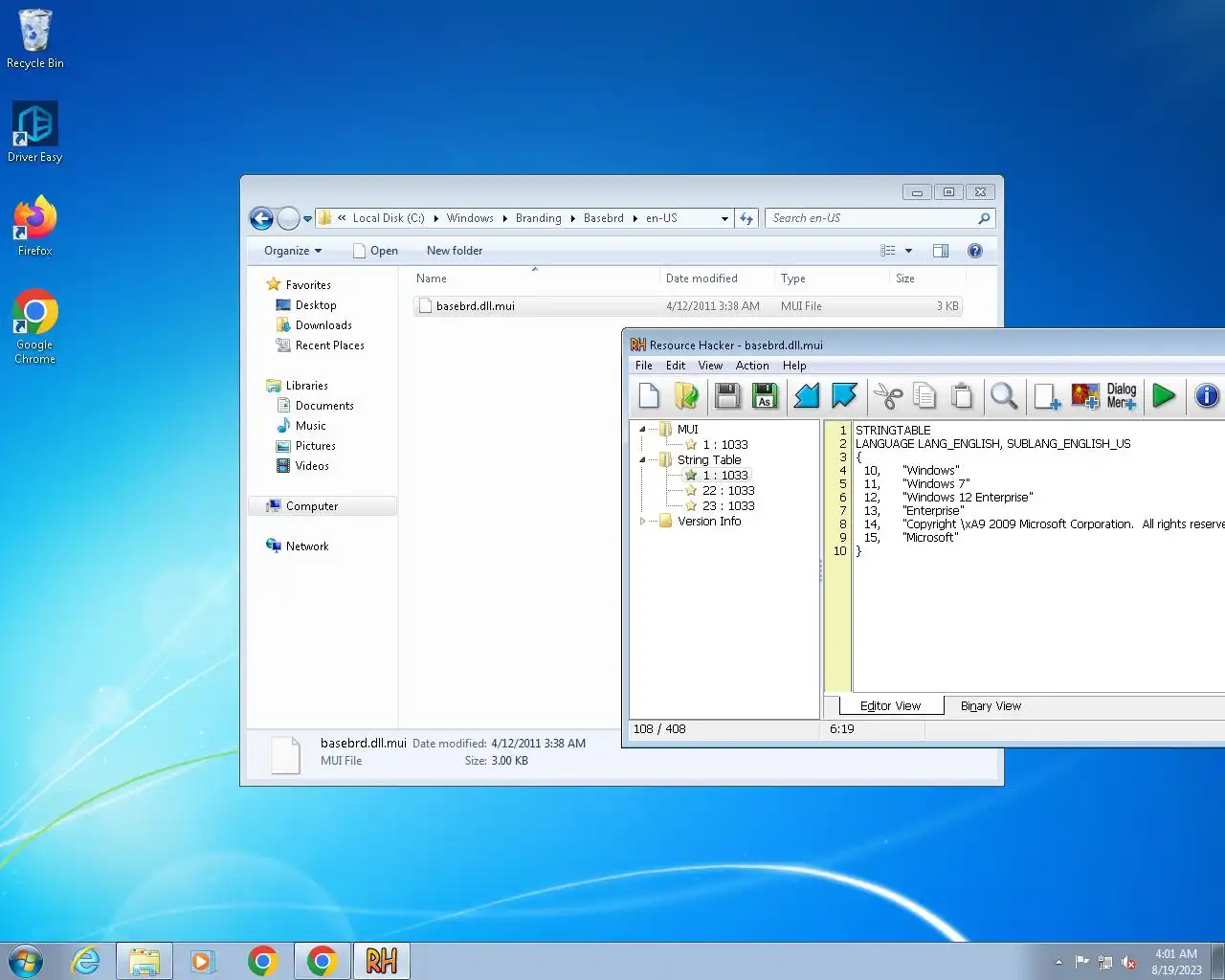Switch to the Binary View tab

(991, 706)
